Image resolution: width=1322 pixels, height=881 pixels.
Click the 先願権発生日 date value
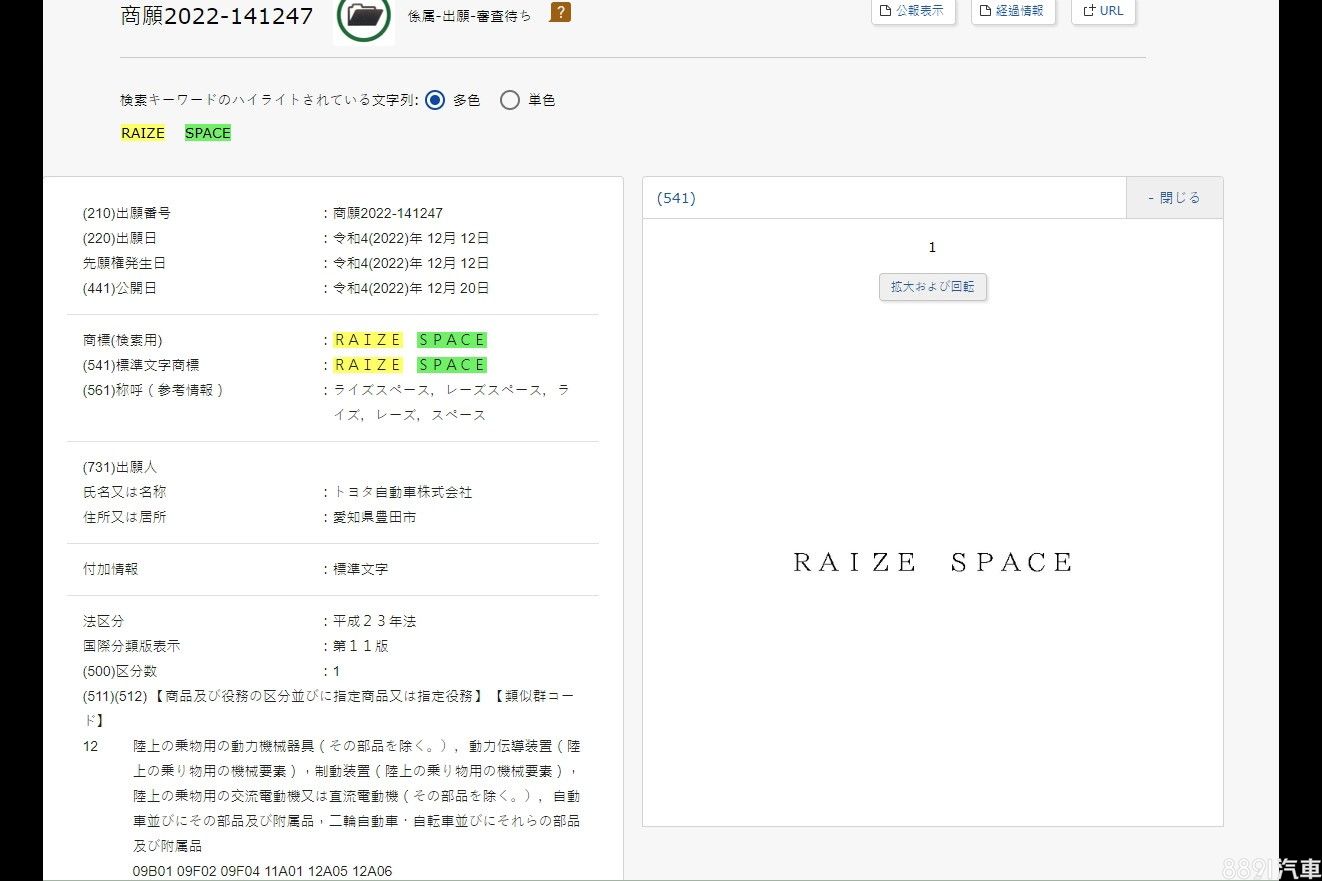point(411,263)
